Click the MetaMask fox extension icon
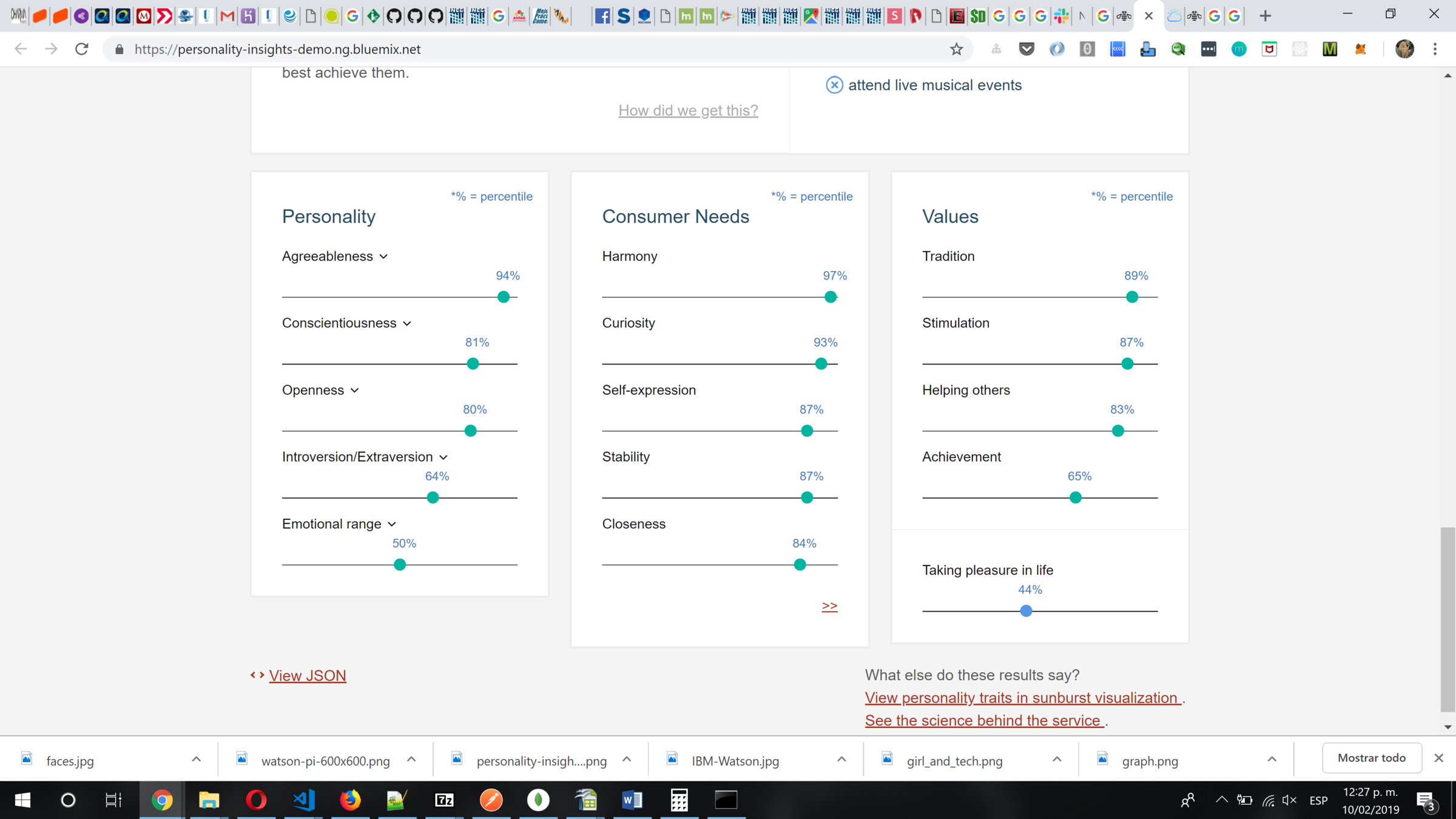Image resolution: width=1456 pixels, height=819 pixels. pyautogui.click(x=1360, y=49)
